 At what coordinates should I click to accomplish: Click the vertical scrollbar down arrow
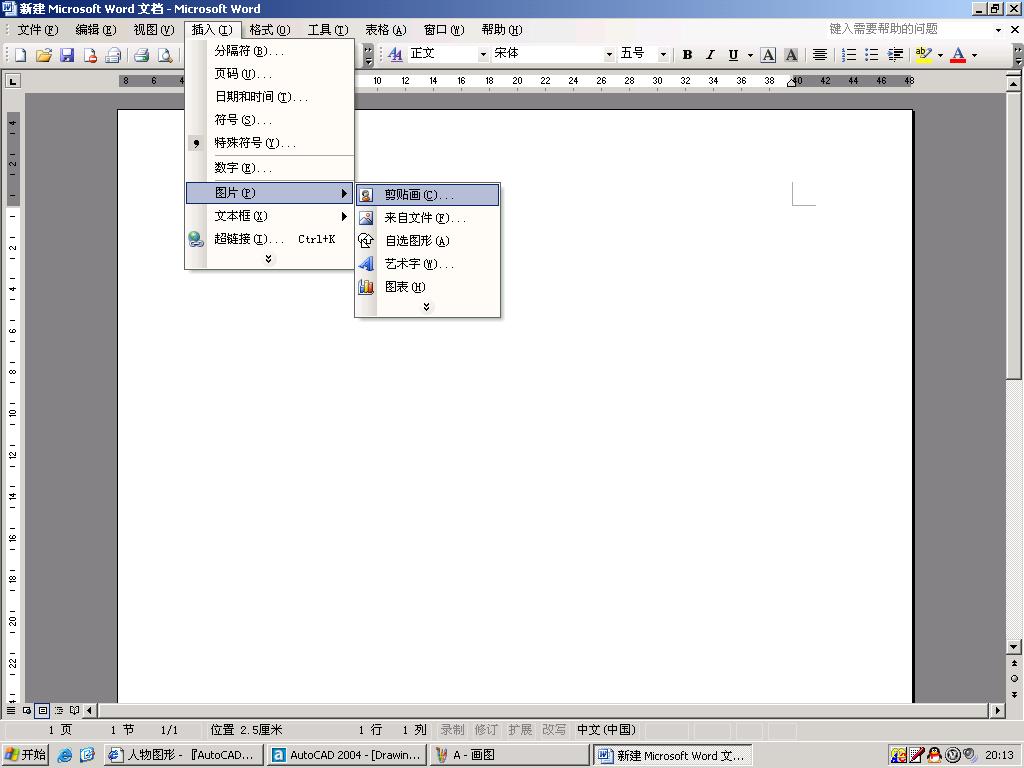coord(1014,647)
